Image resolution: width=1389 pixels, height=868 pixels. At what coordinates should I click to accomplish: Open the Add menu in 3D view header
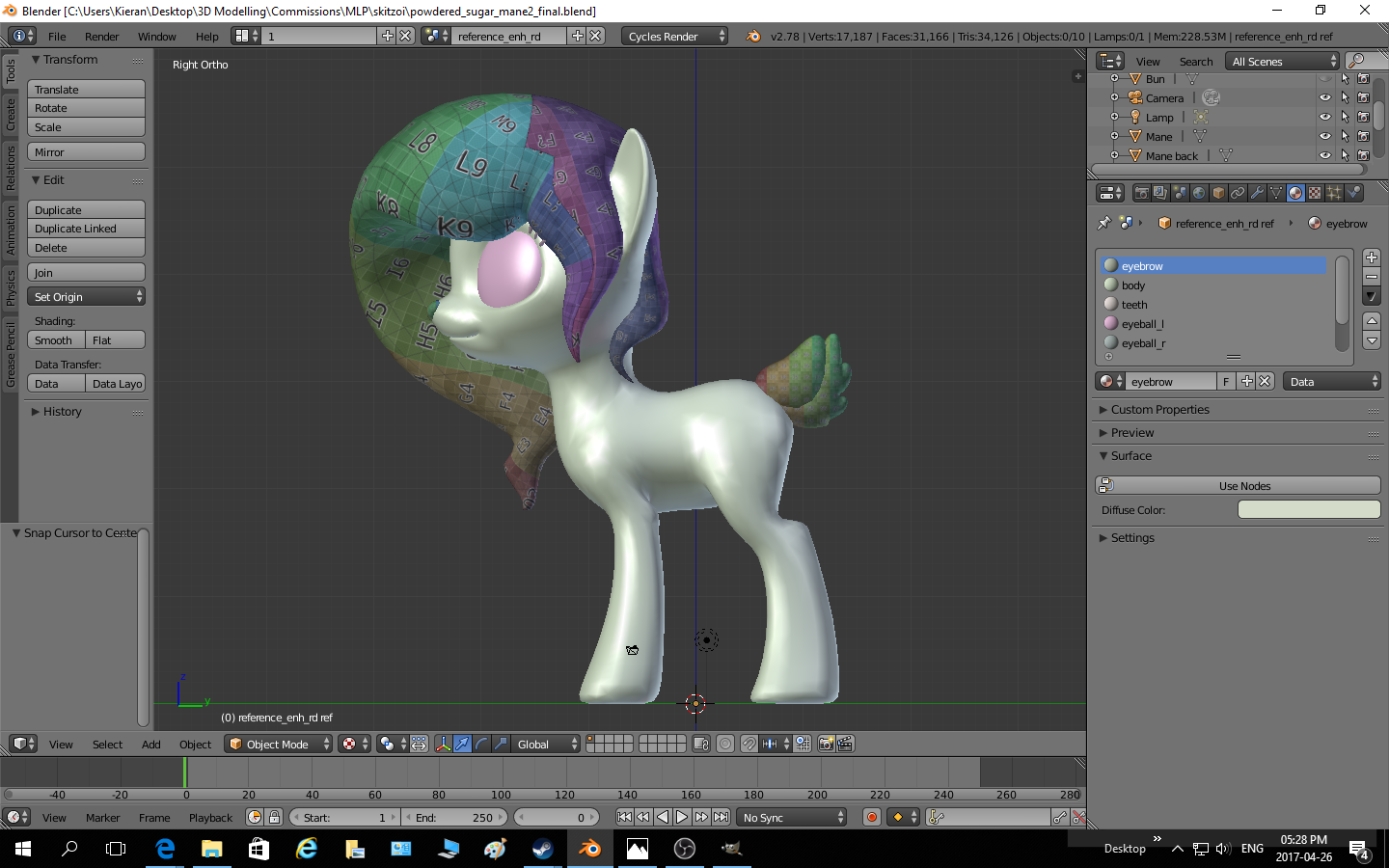[151, 744]
